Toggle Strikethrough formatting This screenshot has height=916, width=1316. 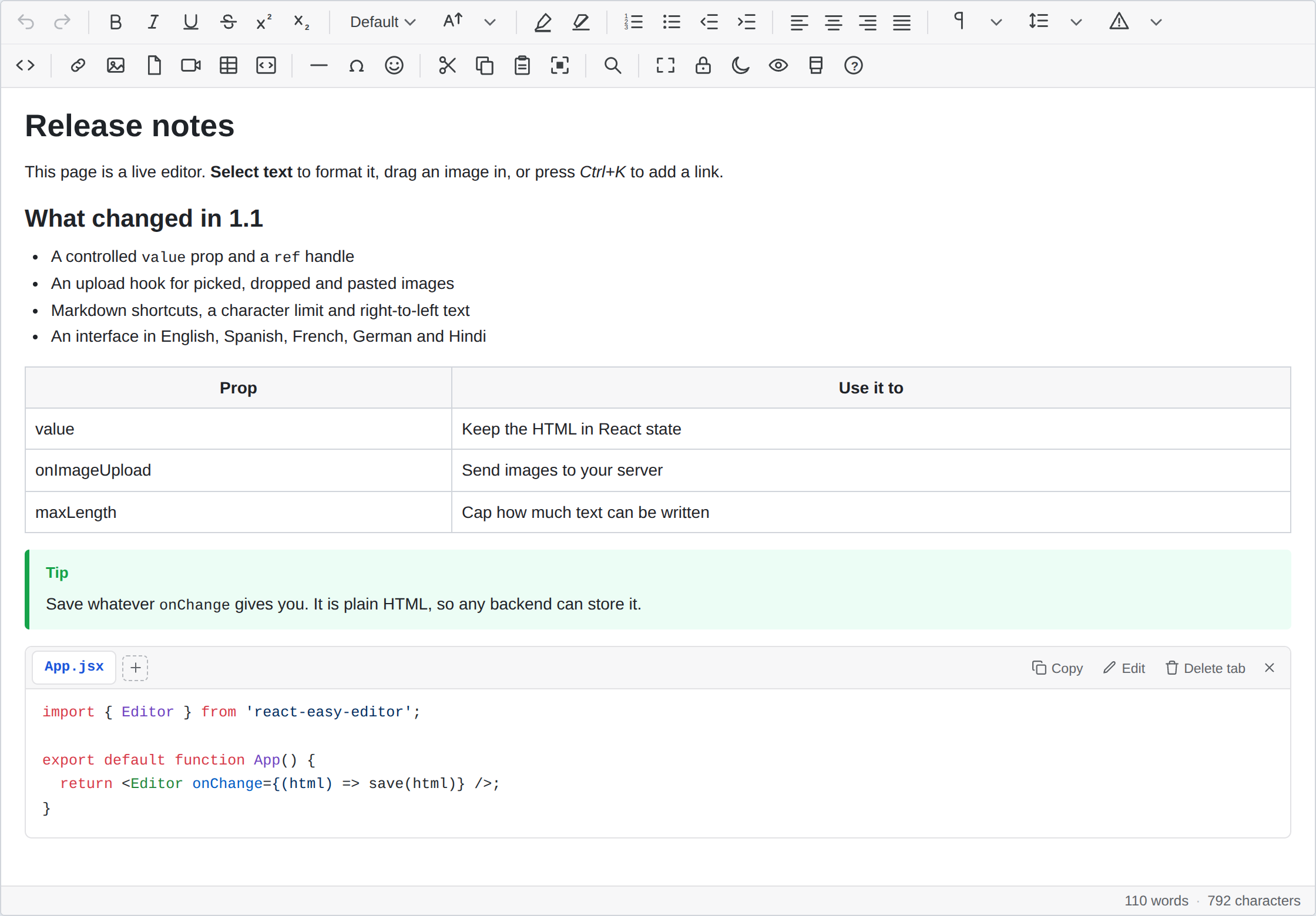[228, 22]
